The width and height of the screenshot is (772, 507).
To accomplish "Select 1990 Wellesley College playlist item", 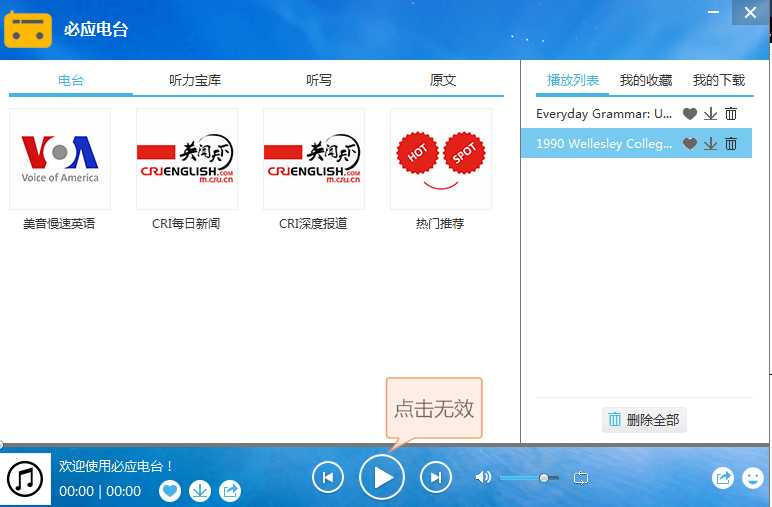I will (x=604, y=143).
